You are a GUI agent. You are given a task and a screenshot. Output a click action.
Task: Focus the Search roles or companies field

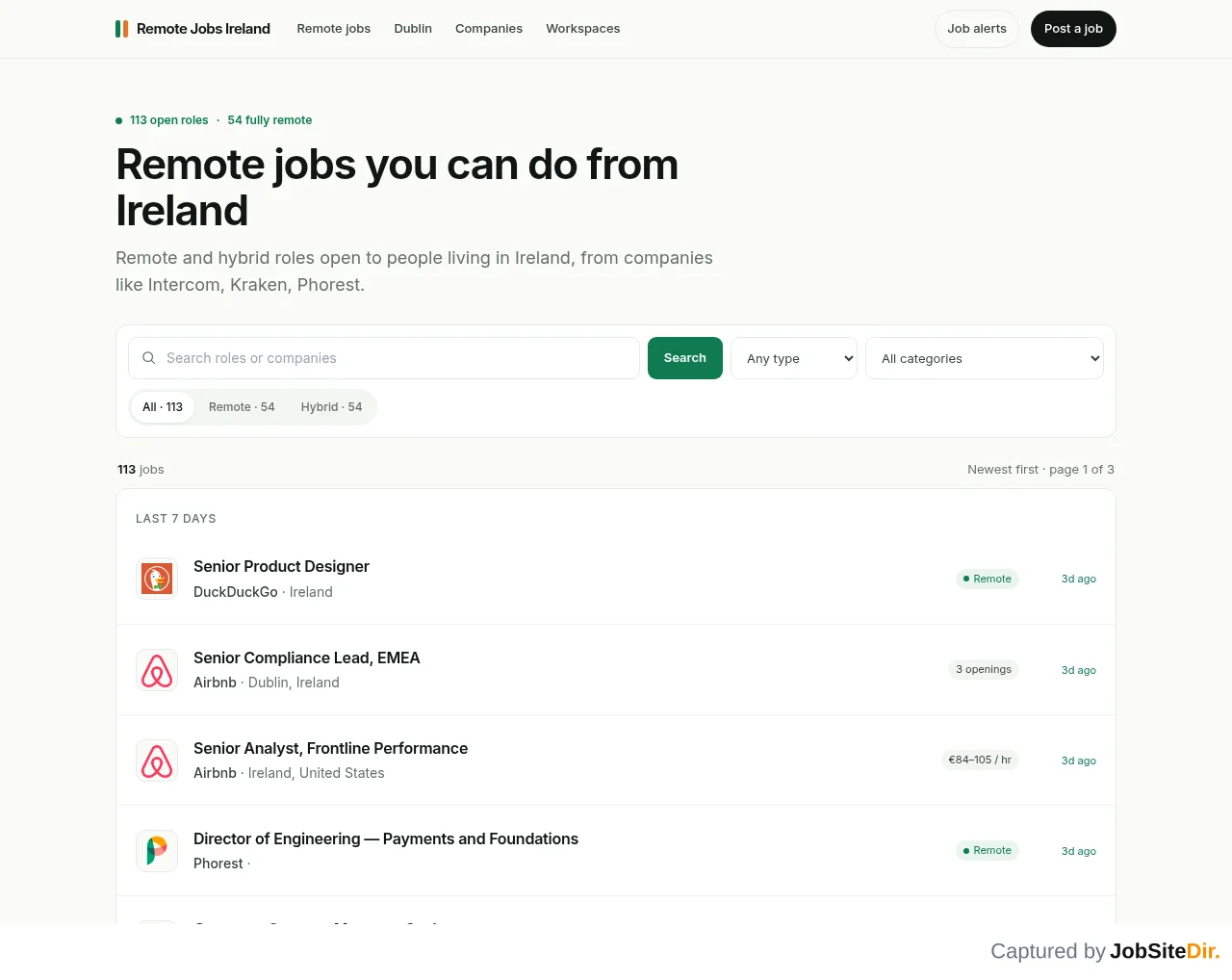tap(384, 358)
